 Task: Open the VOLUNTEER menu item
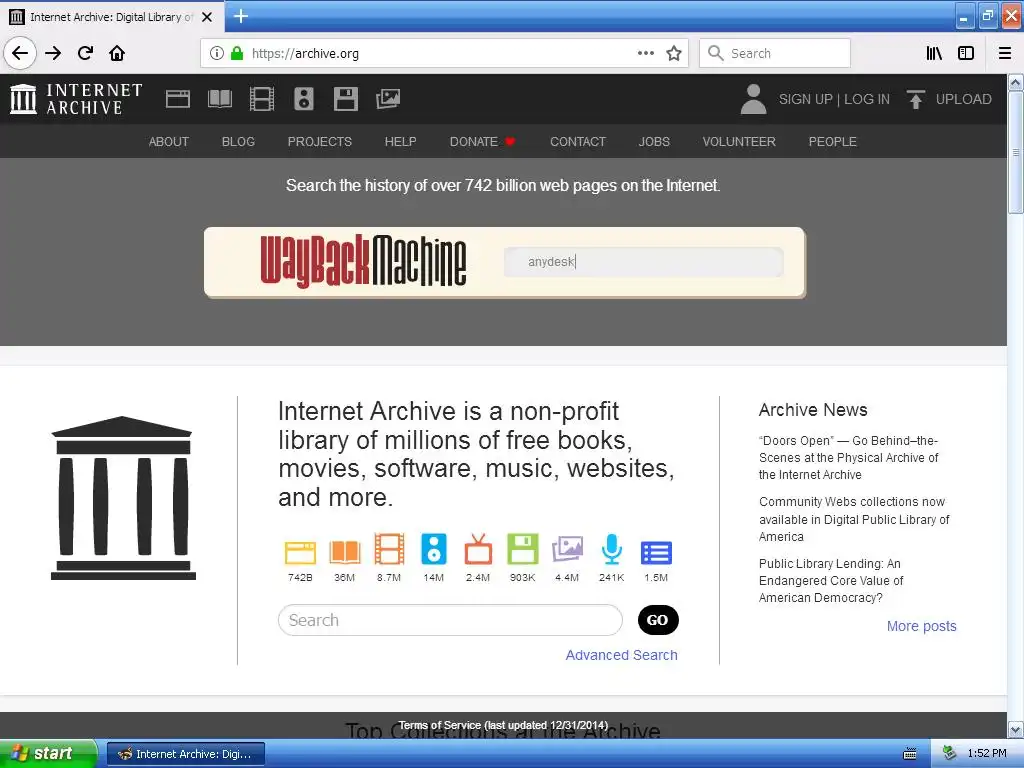tap(739, 142)
